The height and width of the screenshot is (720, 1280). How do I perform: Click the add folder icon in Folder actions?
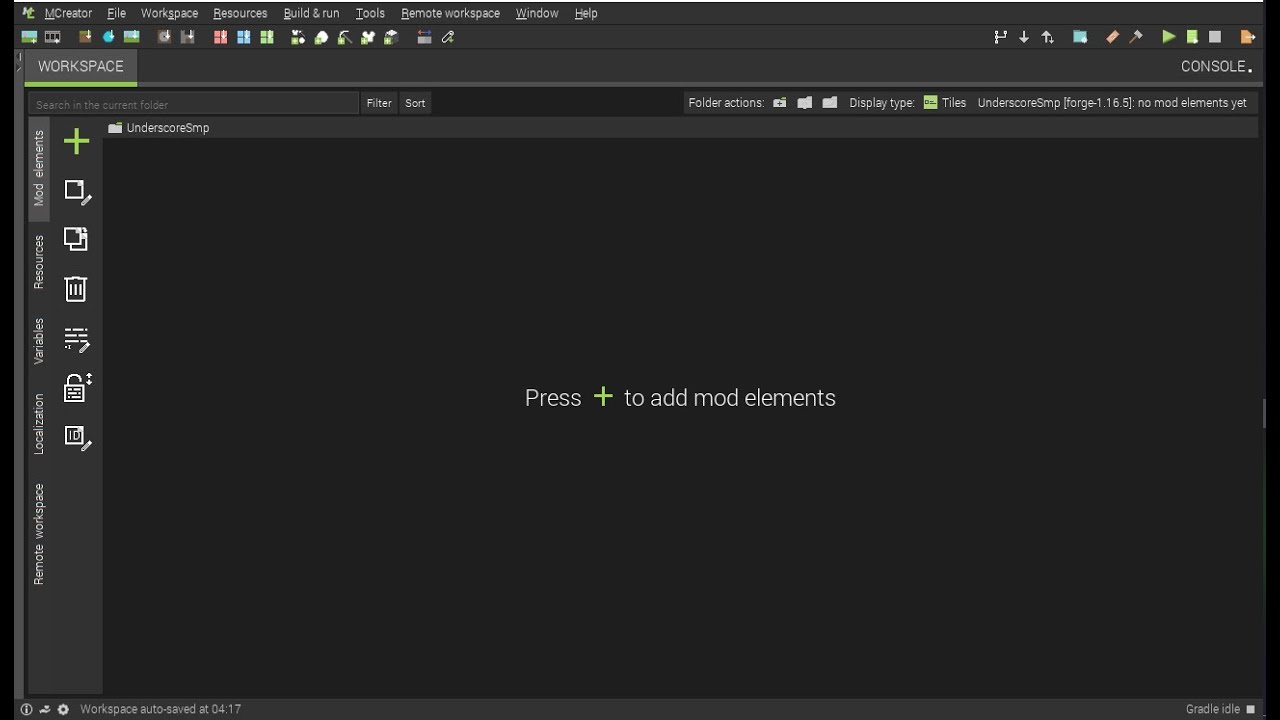click(780, 102)
